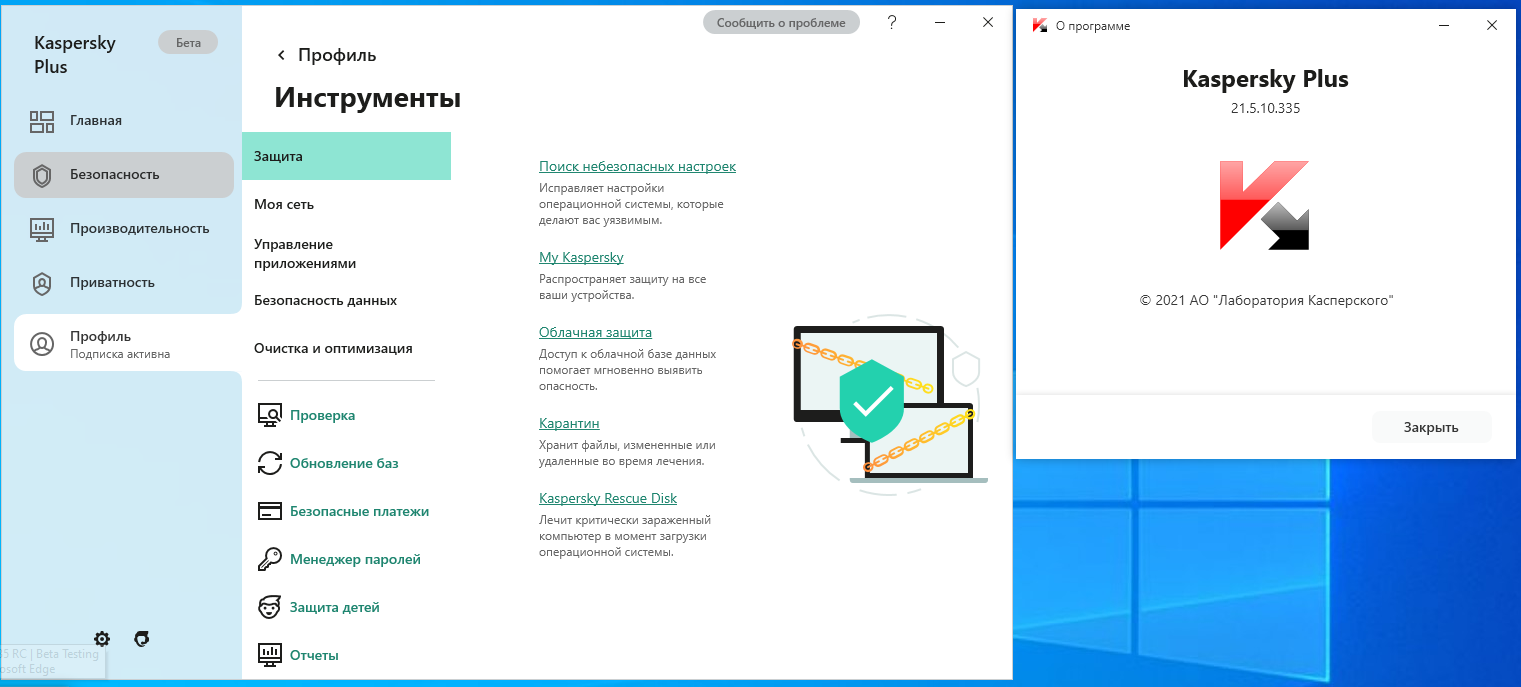Open the Очистка и оптимизация tab
The image size is (1521, 687).
coord(346,348)
